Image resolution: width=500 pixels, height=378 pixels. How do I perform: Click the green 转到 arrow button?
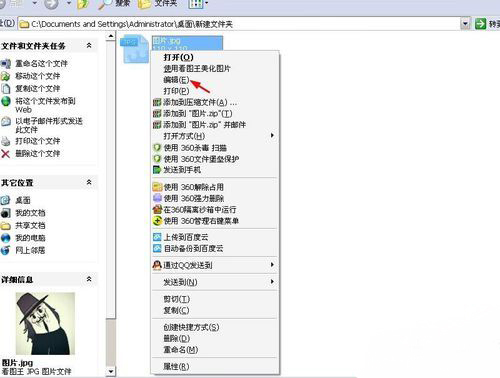point(480,24)
